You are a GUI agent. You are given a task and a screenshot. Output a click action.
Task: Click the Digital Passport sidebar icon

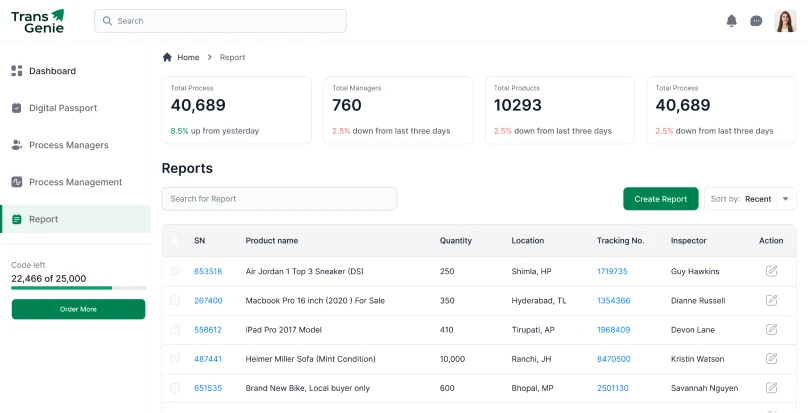coord(17,108)
